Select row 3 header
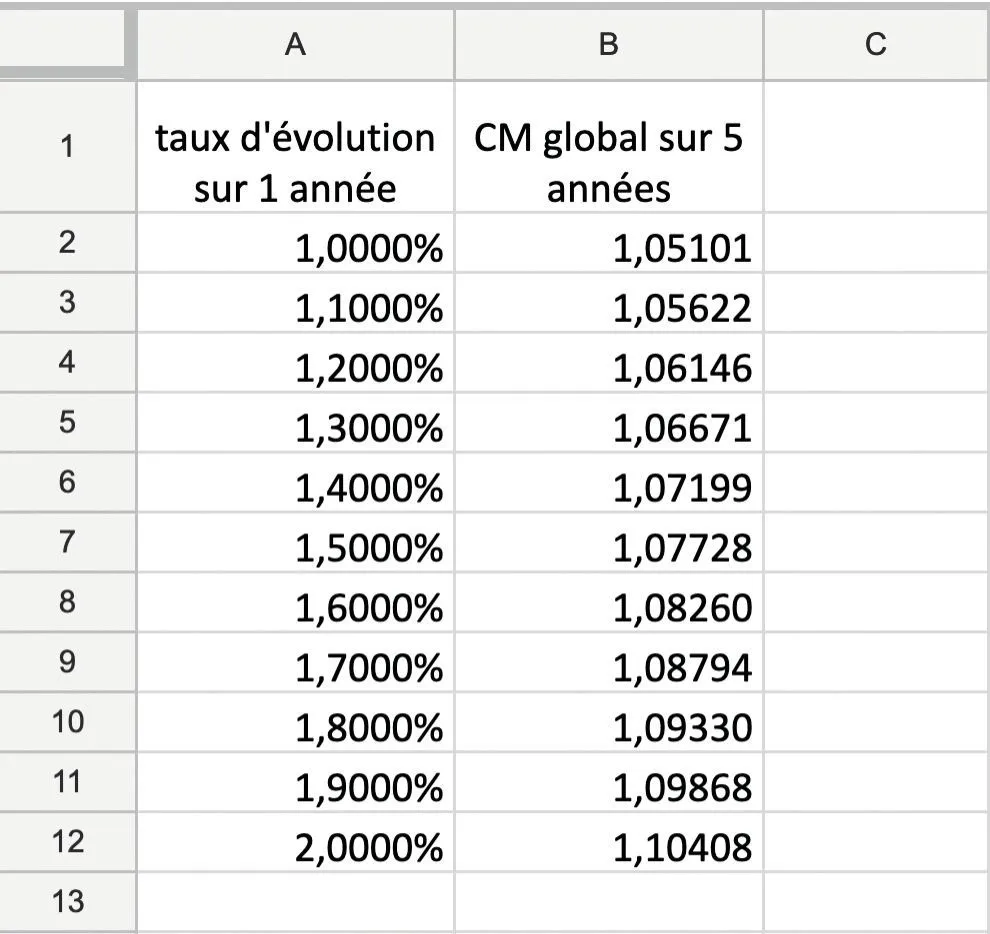990x934 pixels. pyautogui.click(x=67, y=302)
